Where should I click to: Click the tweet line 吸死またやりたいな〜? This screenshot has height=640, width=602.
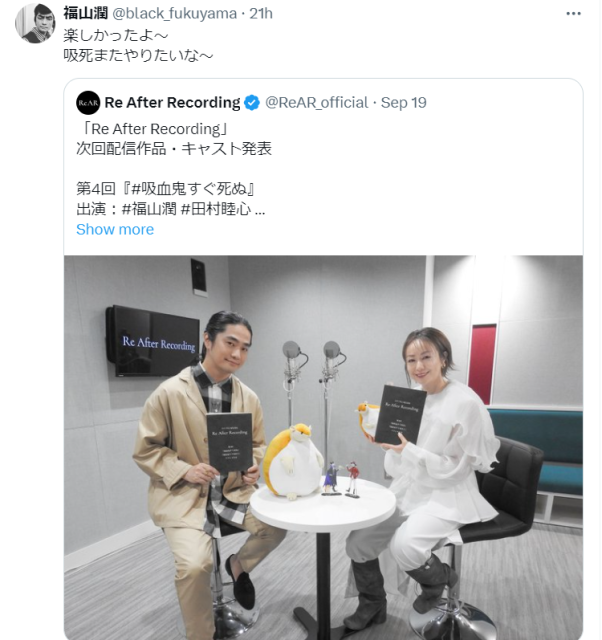[138, 55]
